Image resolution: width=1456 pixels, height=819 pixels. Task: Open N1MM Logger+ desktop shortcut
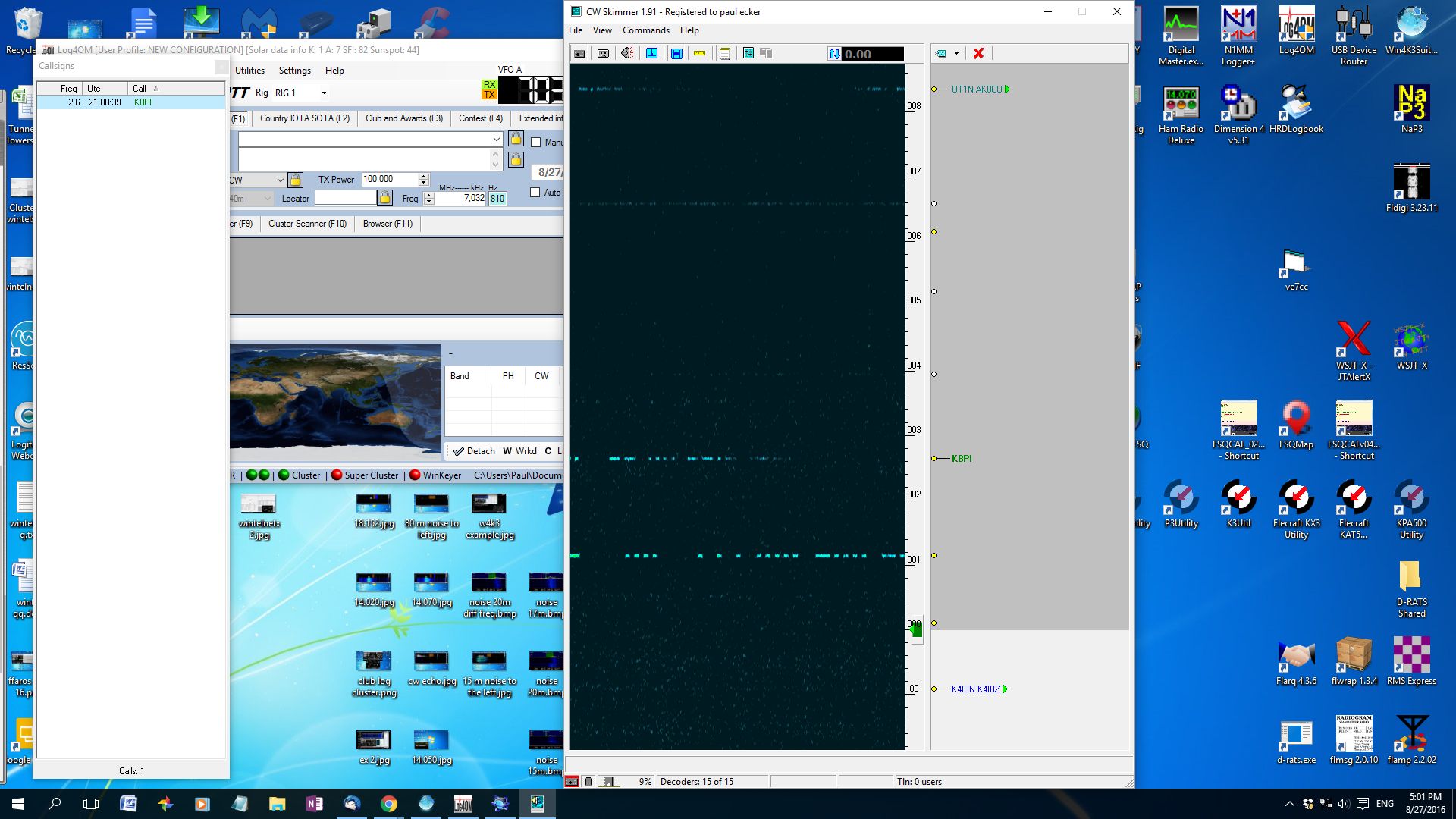point(1238,35)
